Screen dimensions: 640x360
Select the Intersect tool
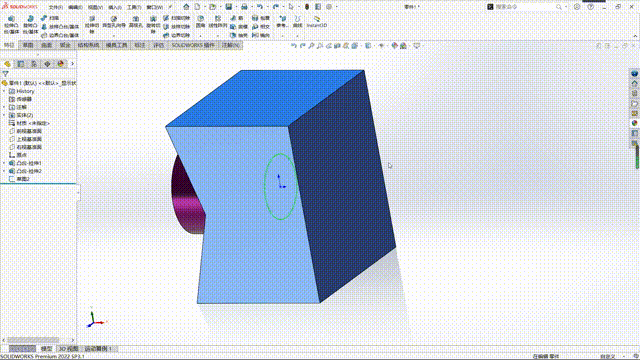click(x=260, y=27)
